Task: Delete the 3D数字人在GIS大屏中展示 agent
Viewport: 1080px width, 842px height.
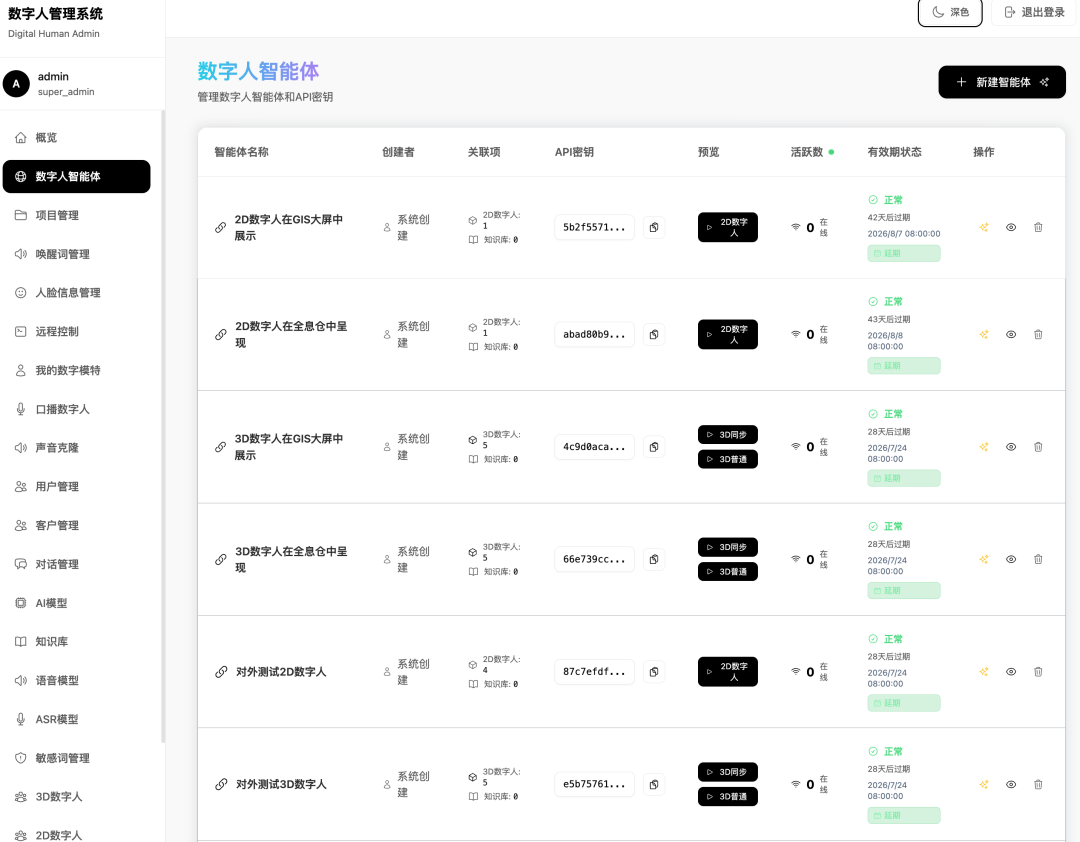Action: (1038, 447)
